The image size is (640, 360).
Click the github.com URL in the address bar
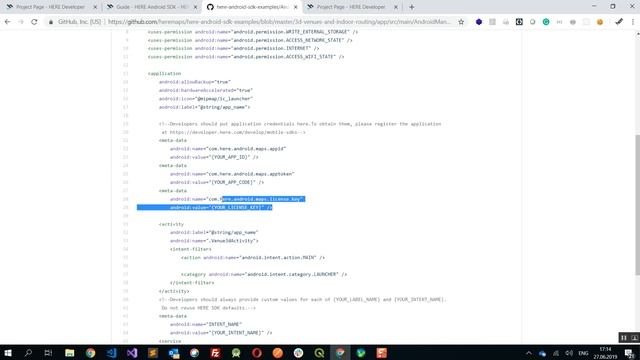click(279, 22)
